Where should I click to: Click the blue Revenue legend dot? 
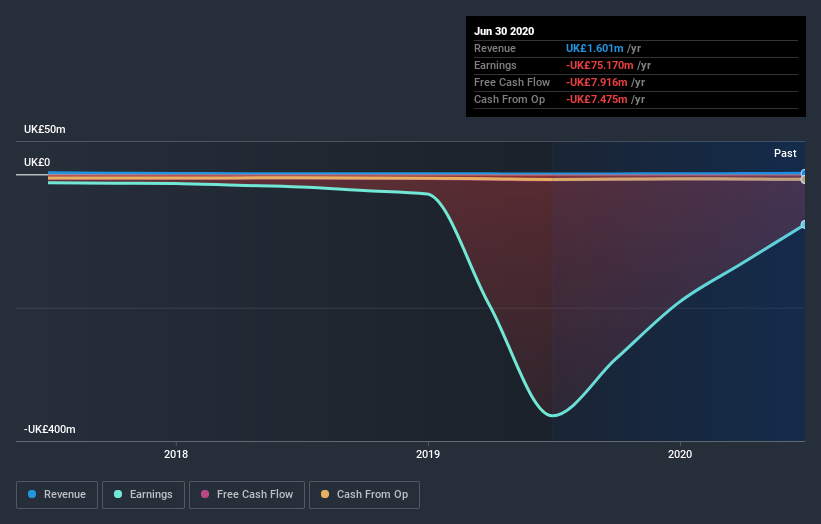coord(32,494)
